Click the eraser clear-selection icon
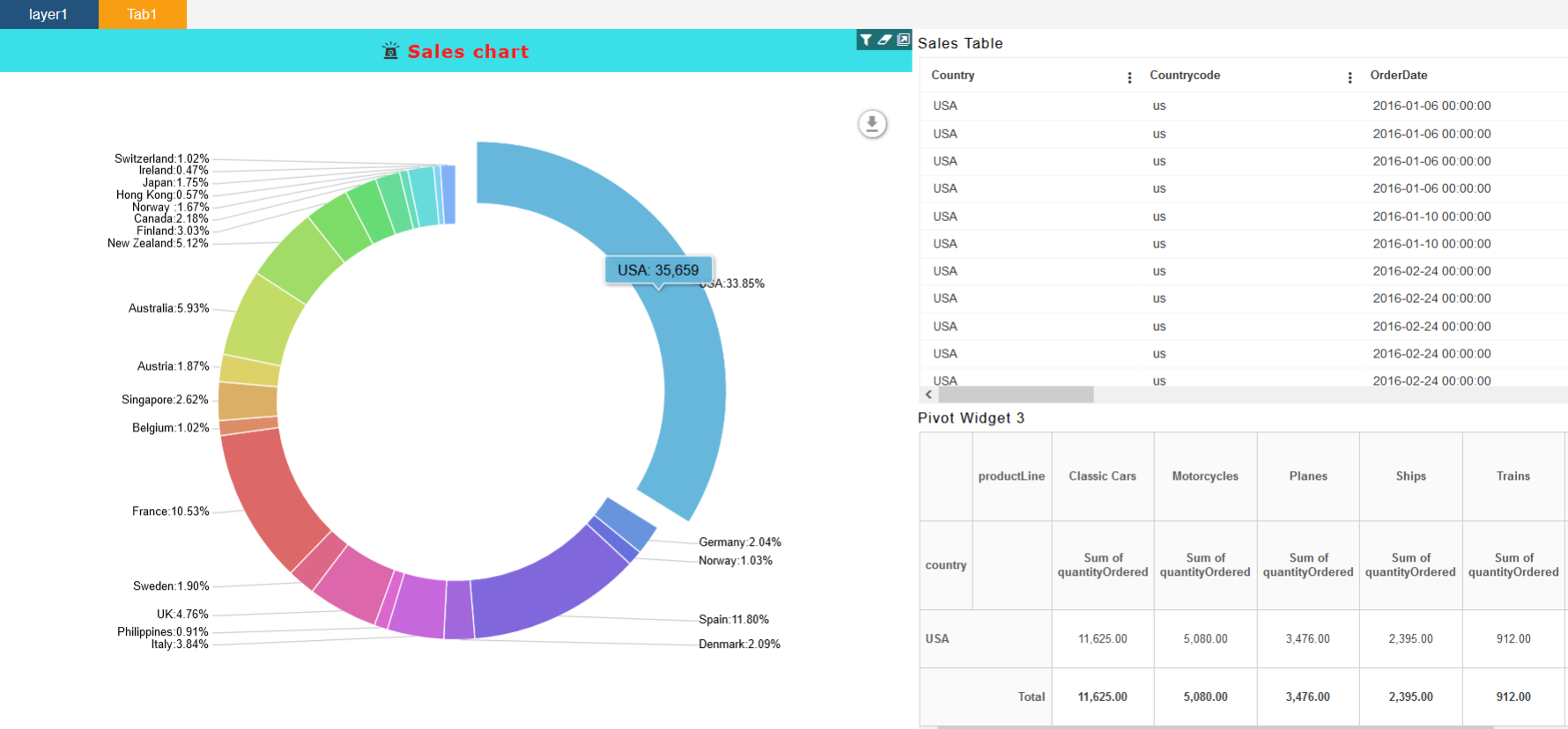The image size is (1568, 729). tap(884, 40)
